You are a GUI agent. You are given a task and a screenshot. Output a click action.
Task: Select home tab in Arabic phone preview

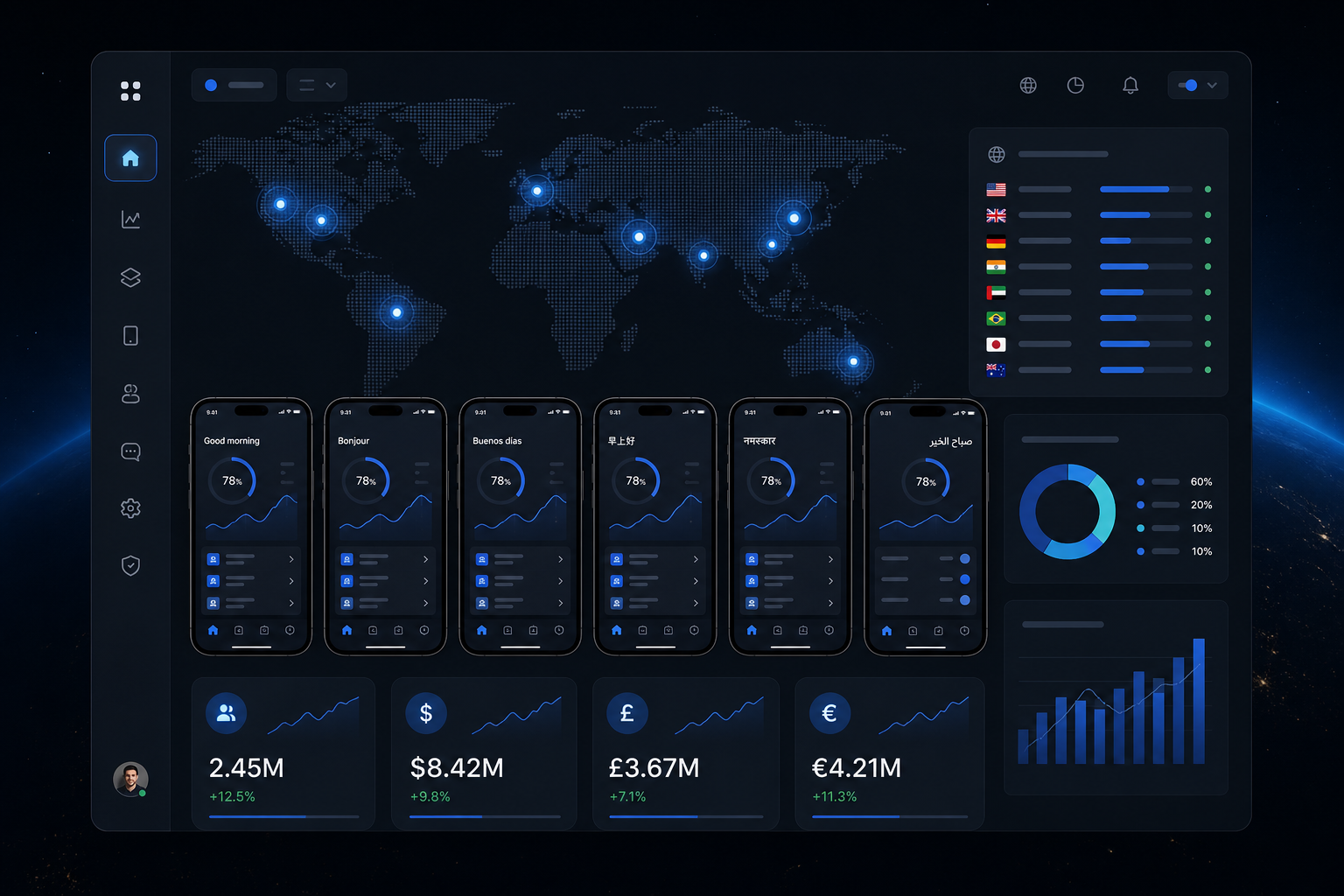click(x=886, y=631)
